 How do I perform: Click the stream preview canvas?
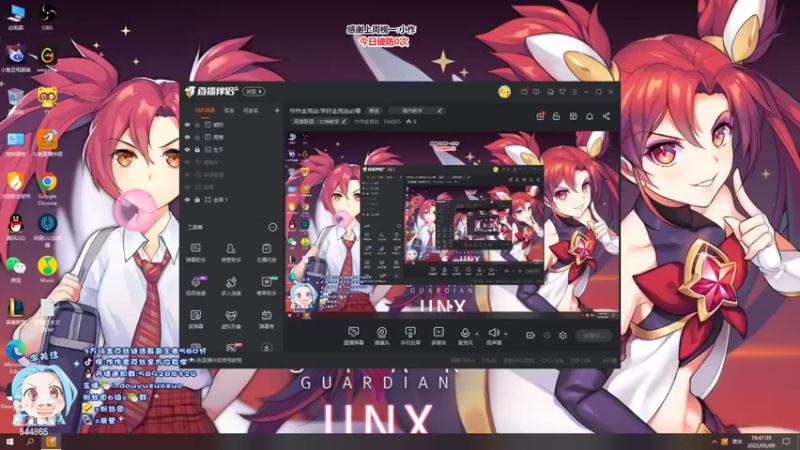point(452,225)
